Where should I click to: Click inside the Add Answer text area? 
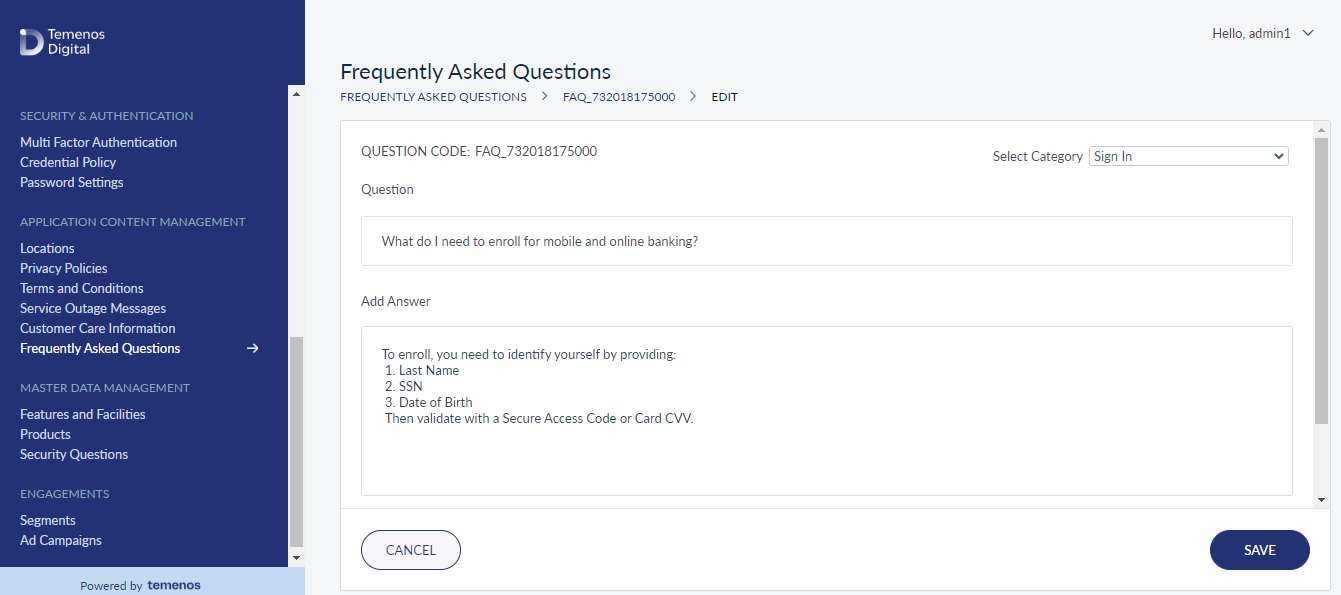(827, 411)
